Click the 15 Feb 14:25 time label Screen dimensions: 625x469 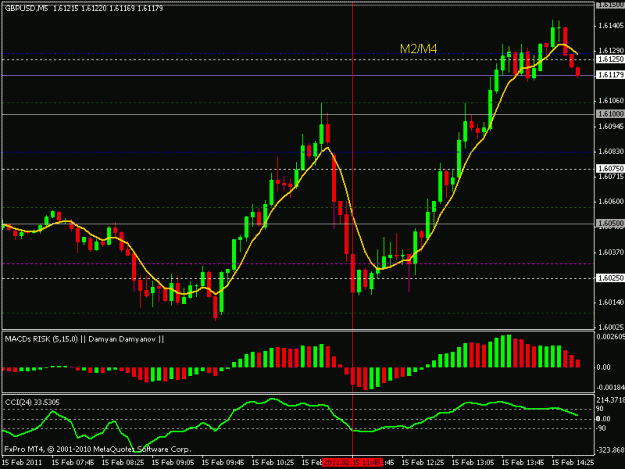(x=573, y=463)
